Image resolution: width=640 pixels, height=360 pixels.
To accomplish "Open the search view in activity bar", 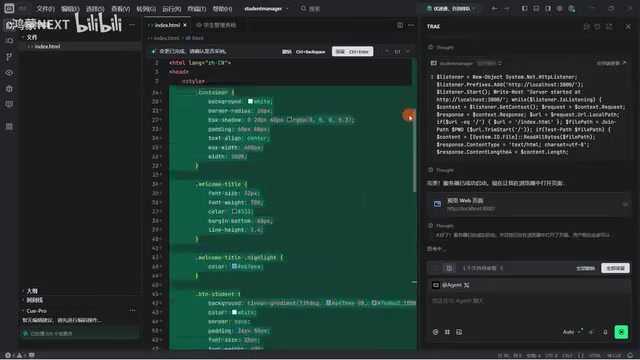I will point(9,40).
